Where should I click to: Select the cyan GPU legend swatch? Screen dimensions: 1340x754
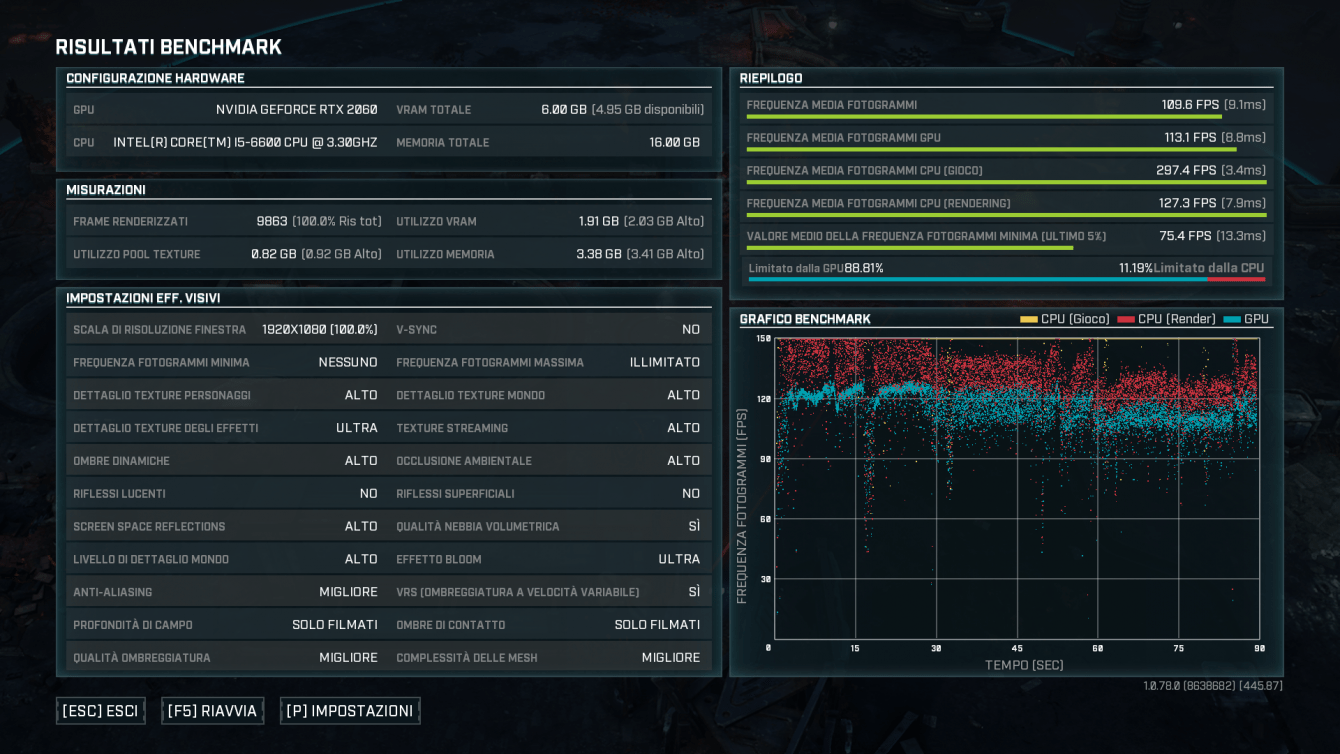[1231, 319]
